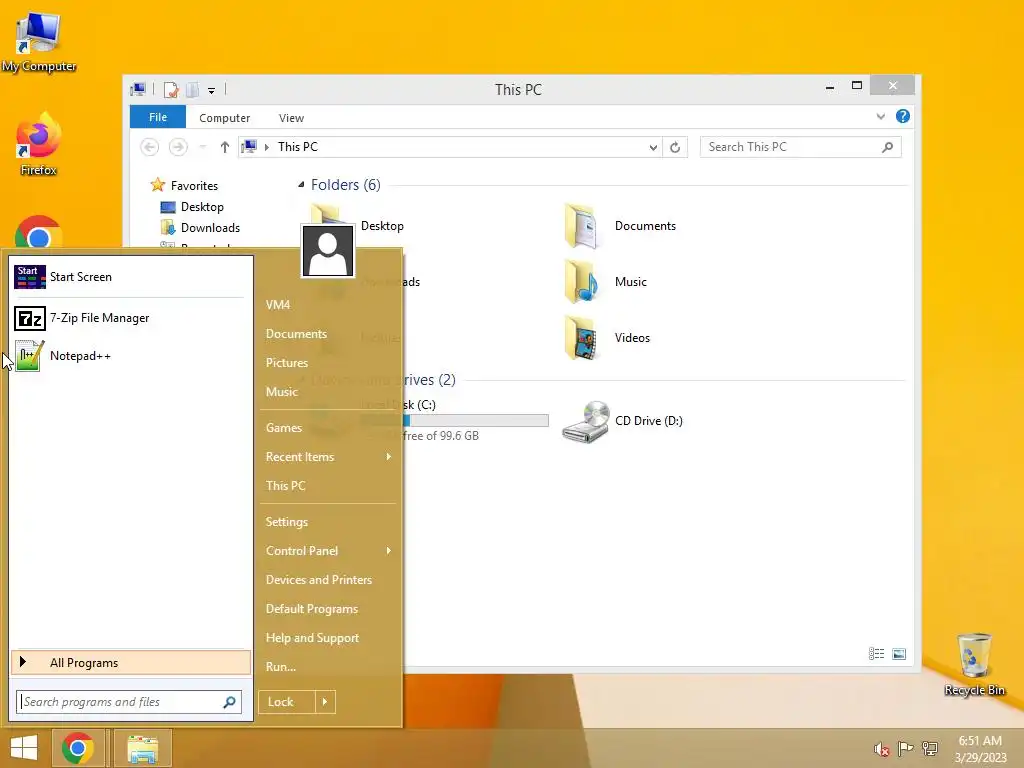Open Documents from the Start menu right pane
Image resolution: width=1024 pixels, height=768 pixels.
tap(296, 334)
